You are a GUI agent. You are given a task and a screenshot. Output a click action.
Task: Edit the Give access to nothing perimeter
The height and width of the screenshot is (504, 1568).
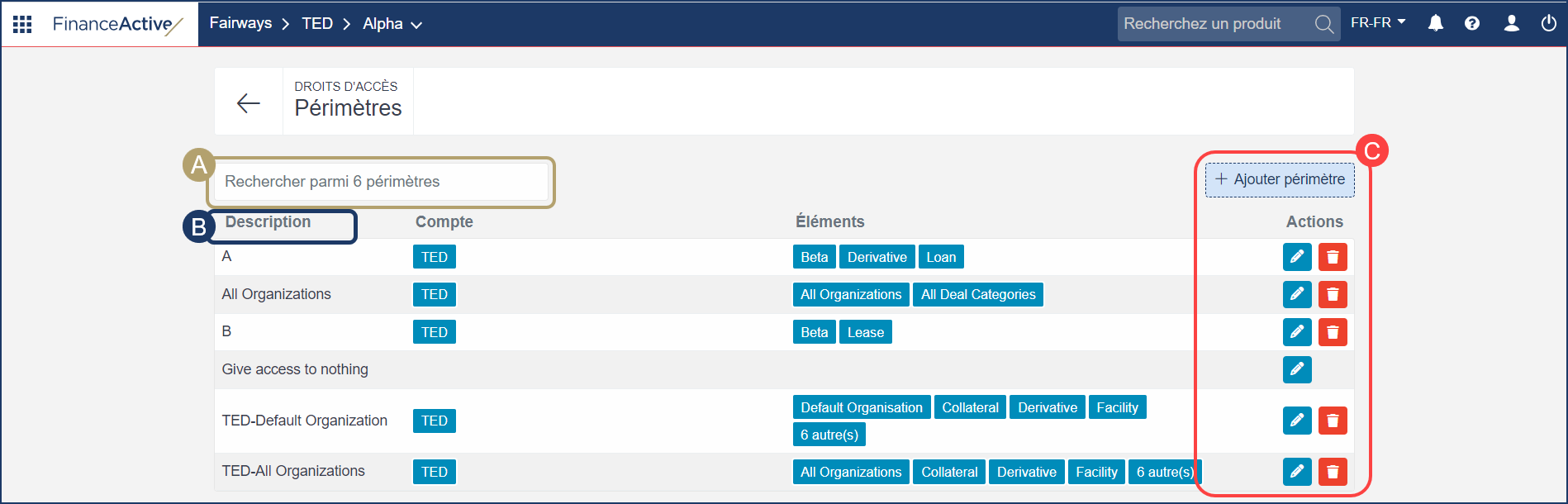[x=1297, y=369]
